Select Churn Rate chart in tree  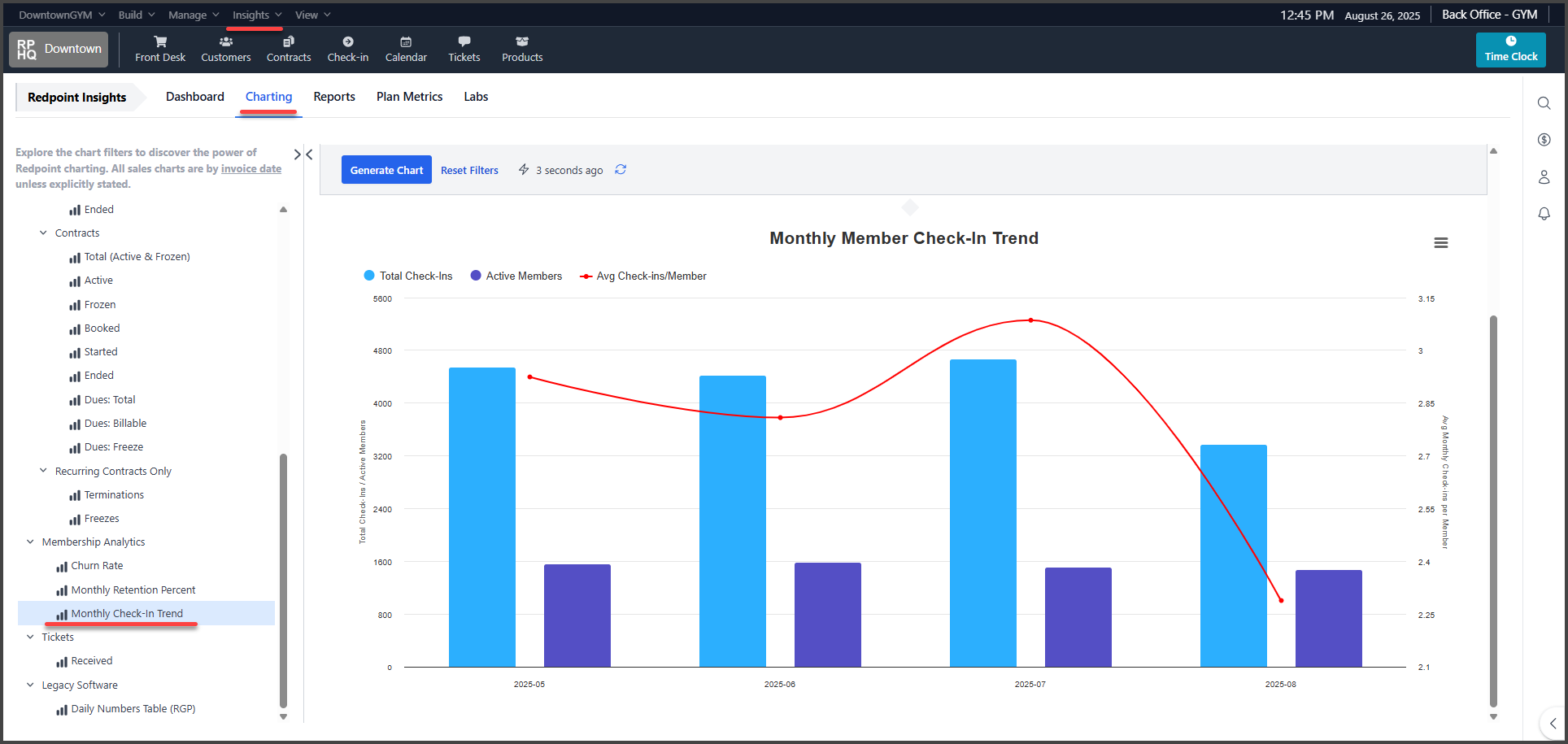[x=97, y=566]
